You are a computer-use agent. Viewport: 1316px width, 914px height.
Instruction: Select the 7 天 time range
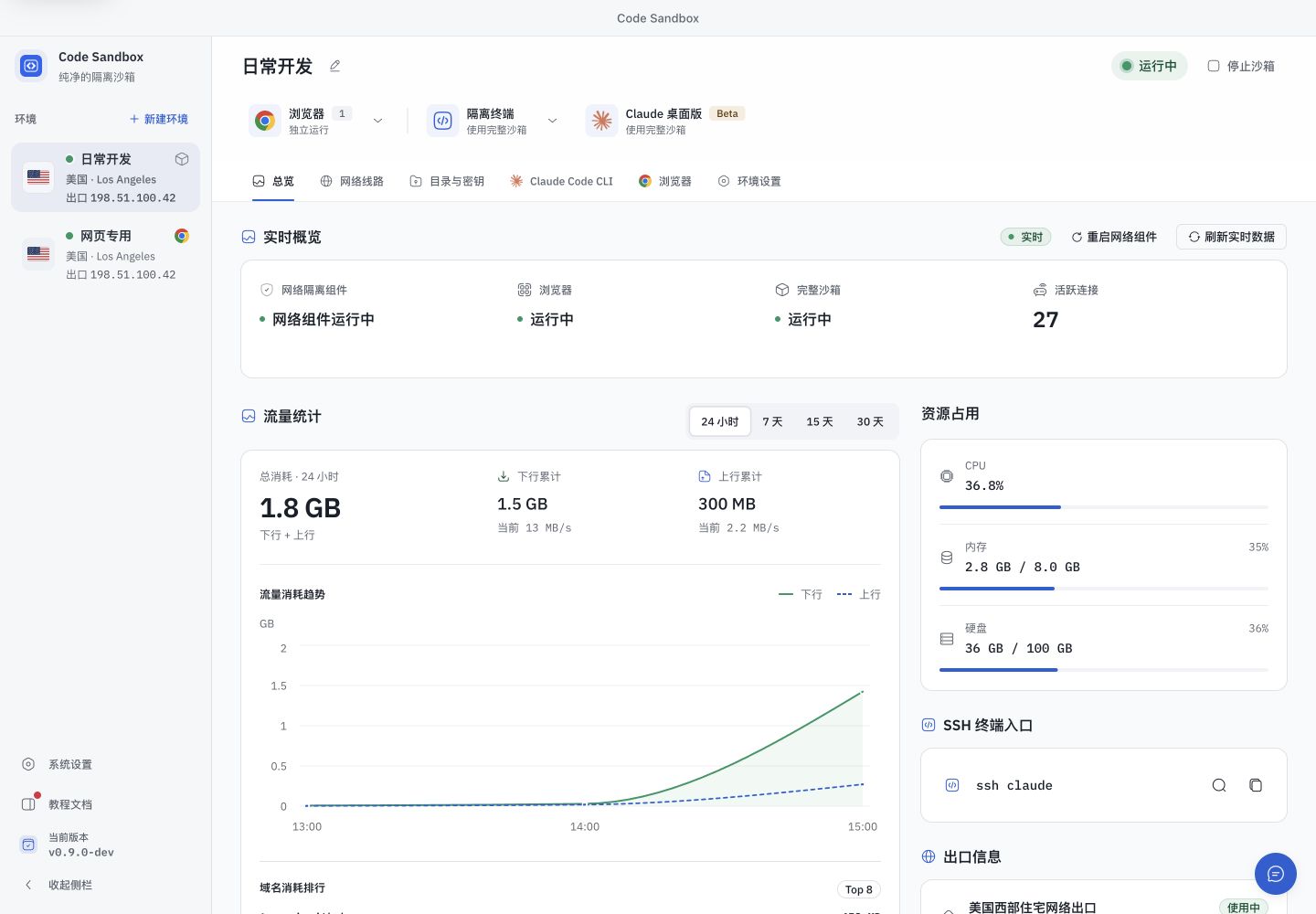pos(773,421)
